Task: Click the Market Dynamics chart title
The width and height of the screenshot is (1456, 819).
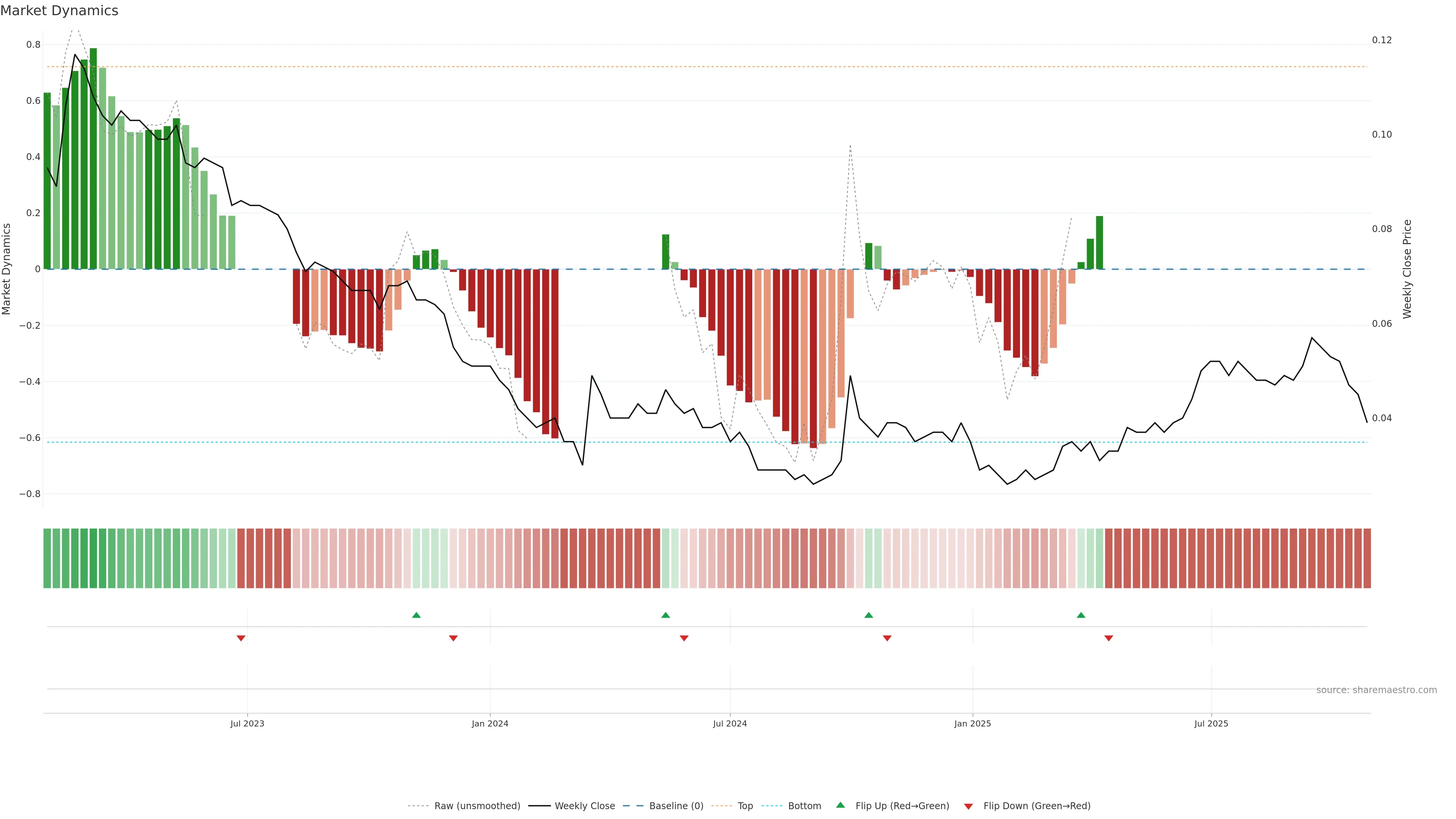Action: point(60,11)
